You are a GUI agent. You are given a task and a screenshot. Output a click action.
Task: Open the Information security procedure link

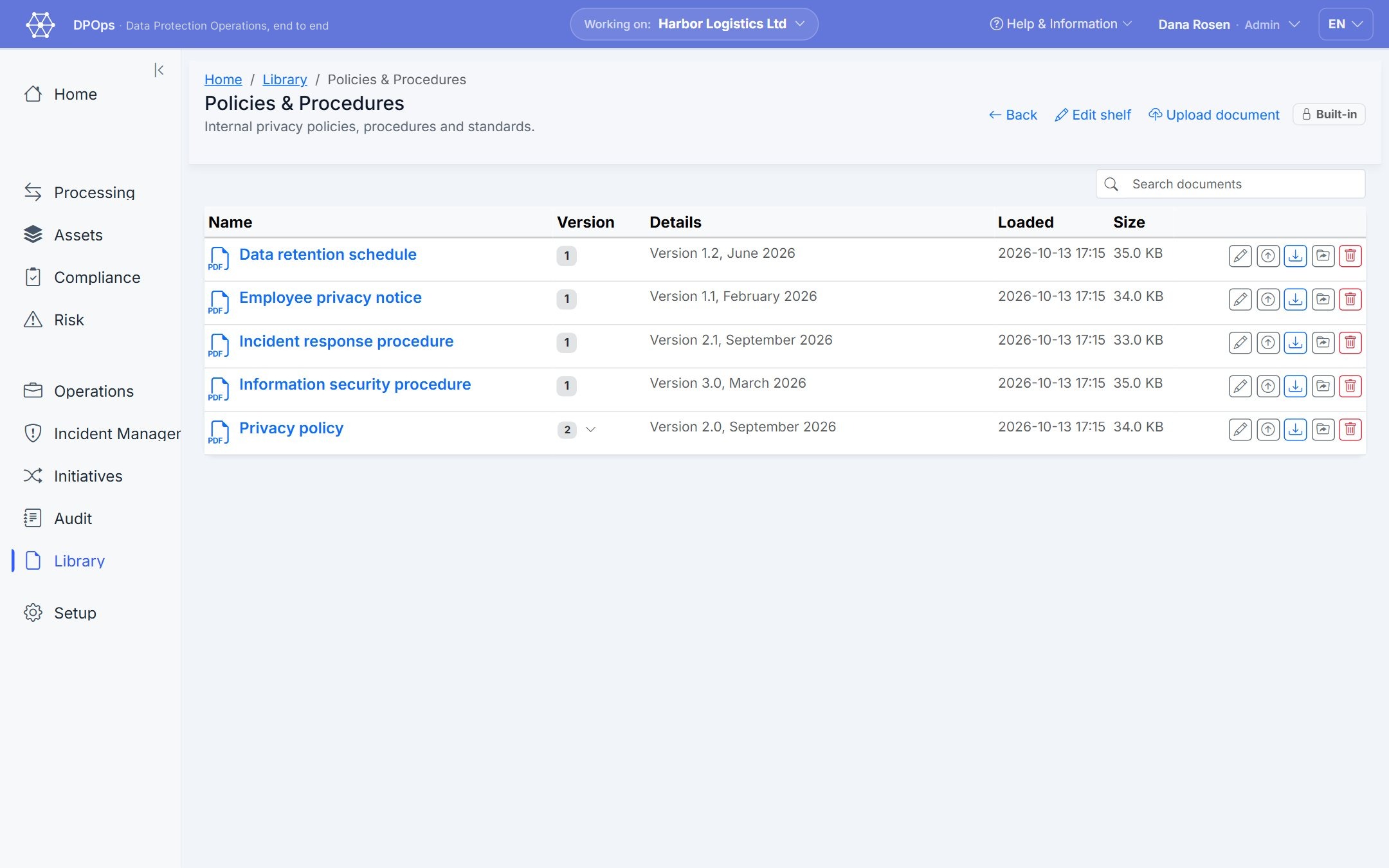[x=355, y=384]
